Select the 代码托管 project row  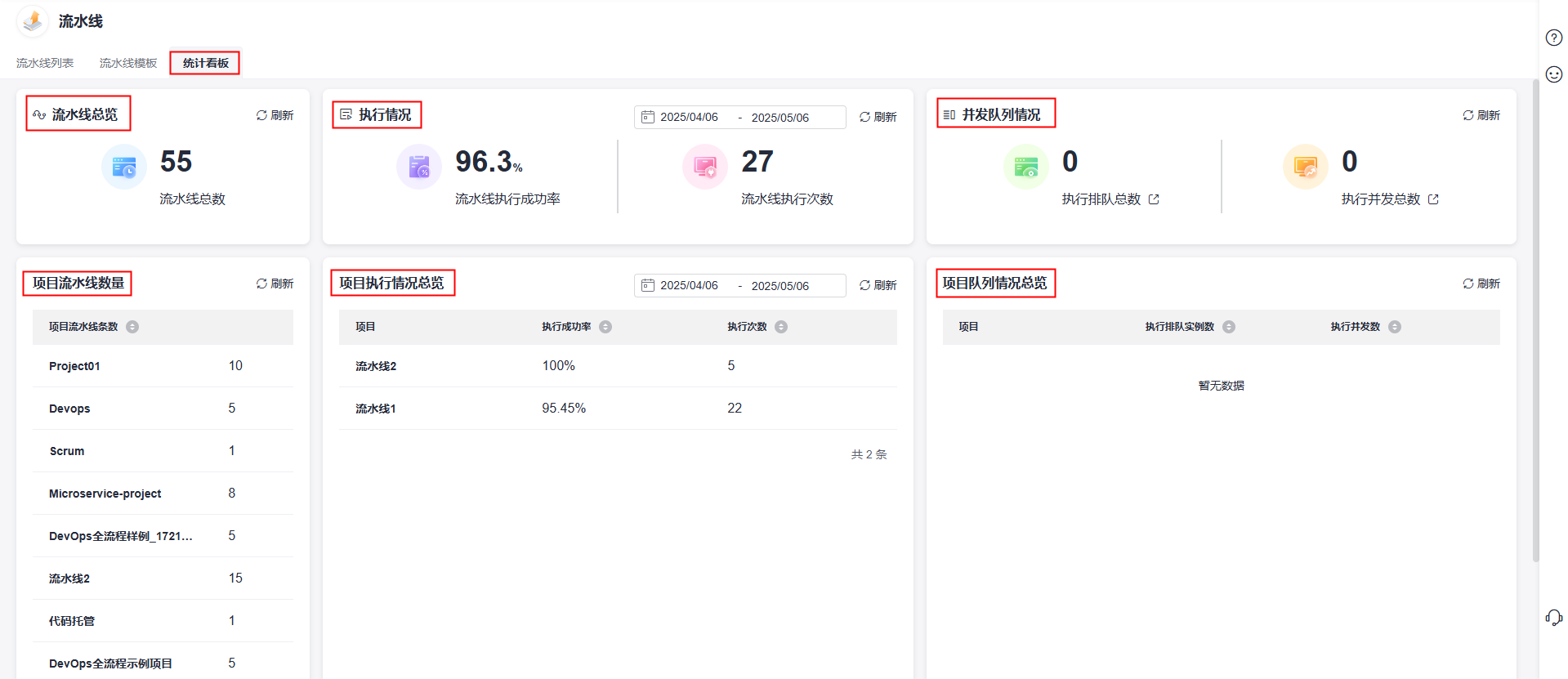pos(163,621)
